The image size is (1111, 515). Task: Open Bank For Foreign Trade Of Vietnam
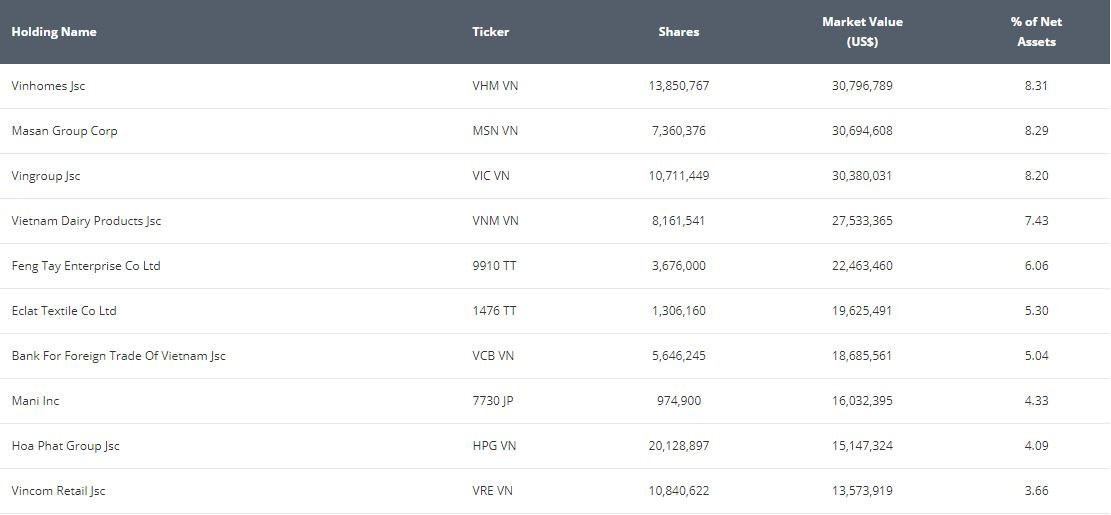pos(118,356)
